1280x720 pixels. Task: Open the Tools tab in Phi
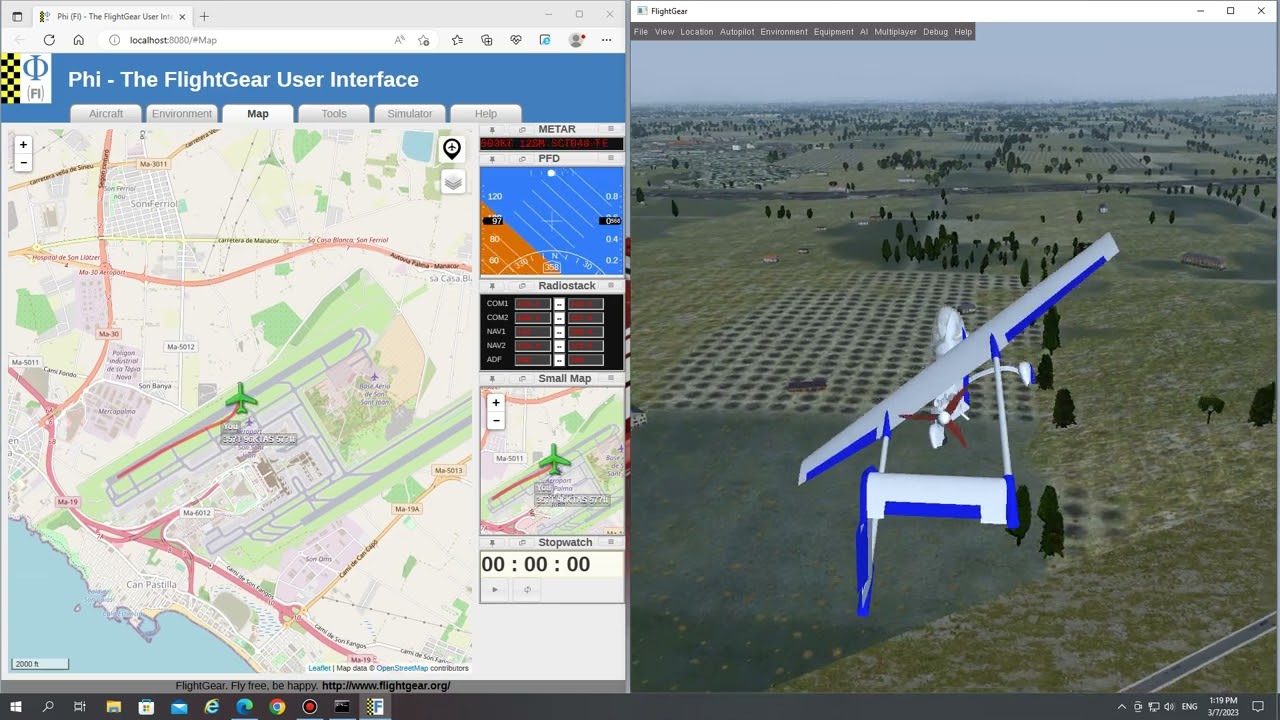334,113
